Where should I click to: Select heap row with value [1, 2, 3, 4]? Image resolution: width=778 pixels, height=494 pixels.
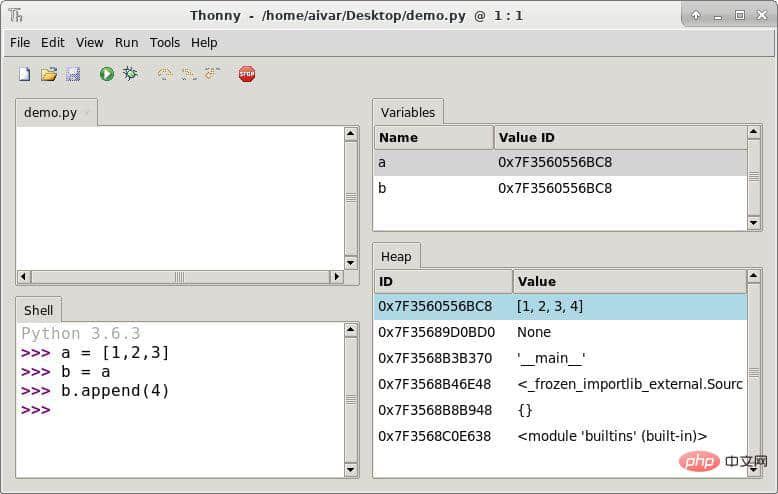pos(560,306)
